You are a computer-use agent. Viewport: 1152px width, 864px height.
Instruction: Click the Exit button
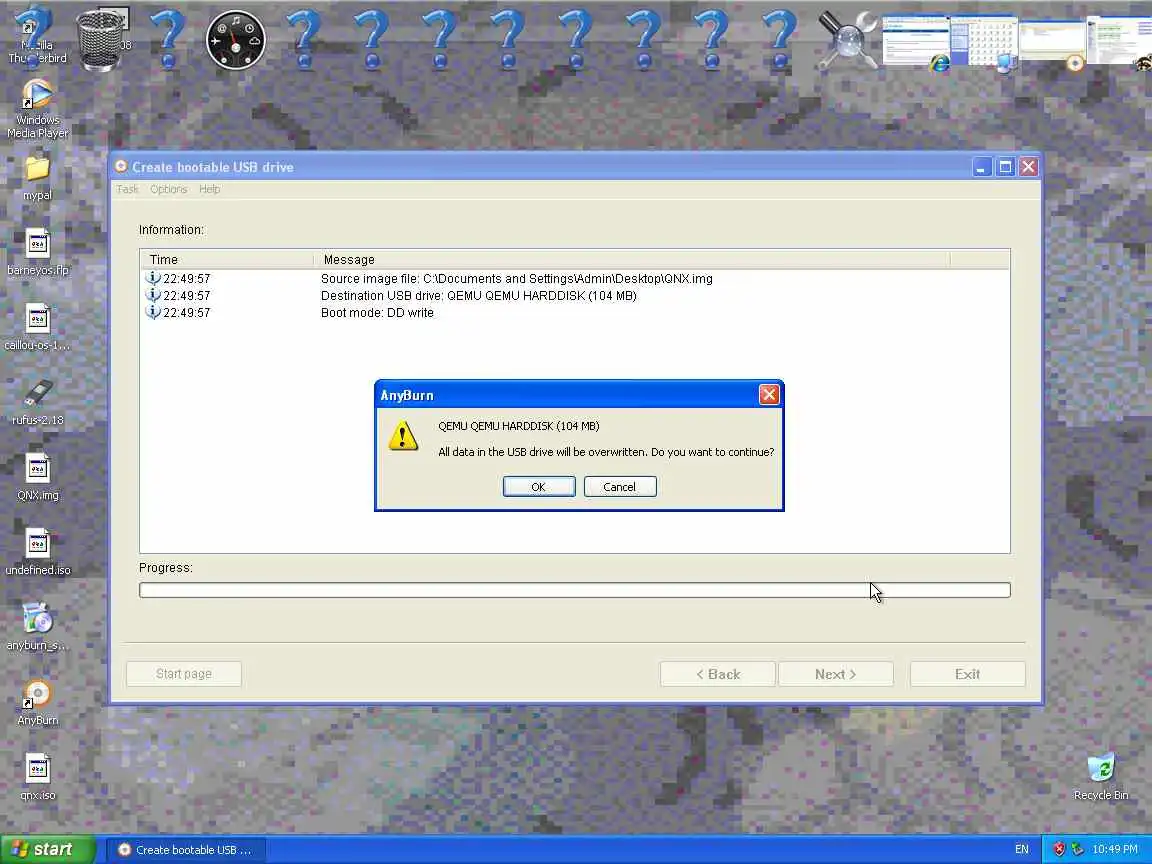click(x=967, y=674)
